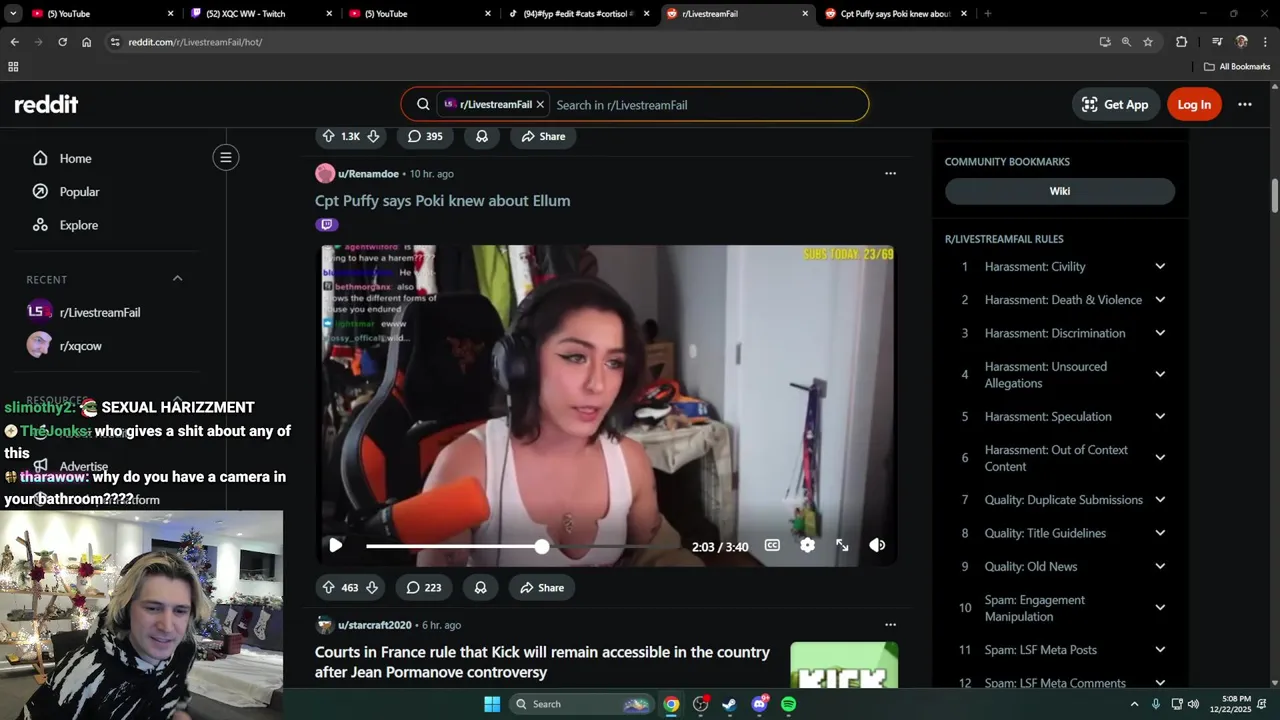
Task: Open 223 comments on Cpt Puffy post
Action: pyautogui.click(x=424, y=588)
